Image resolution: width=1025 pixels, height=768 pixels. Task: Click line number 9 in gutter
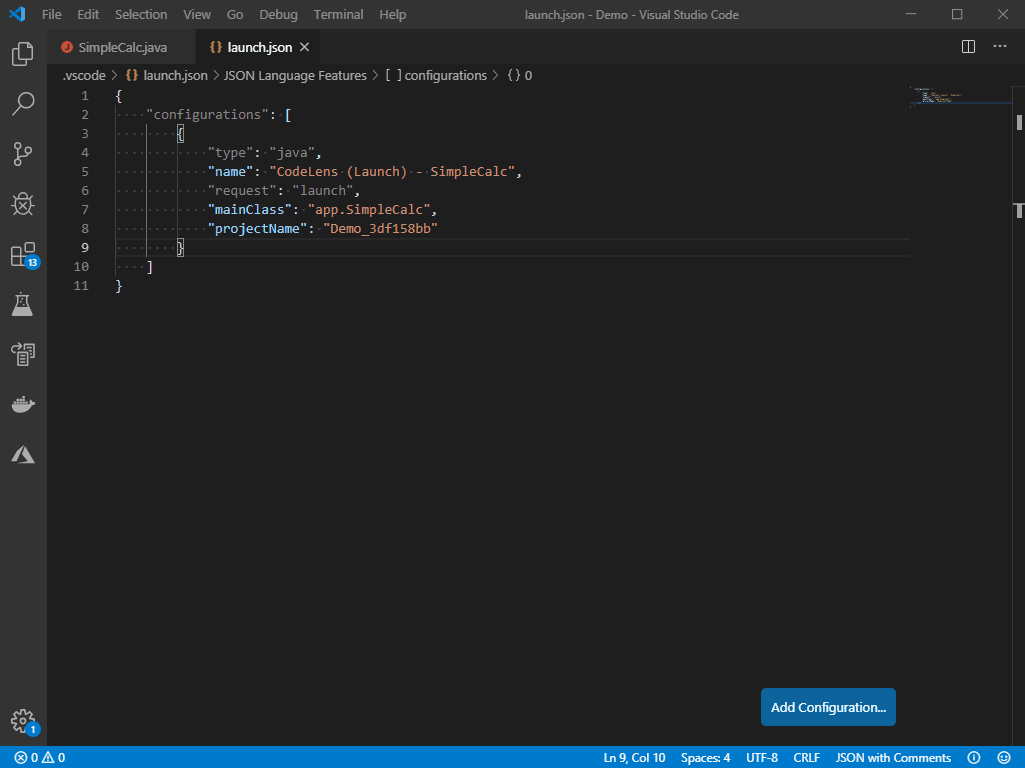[85, 247]
